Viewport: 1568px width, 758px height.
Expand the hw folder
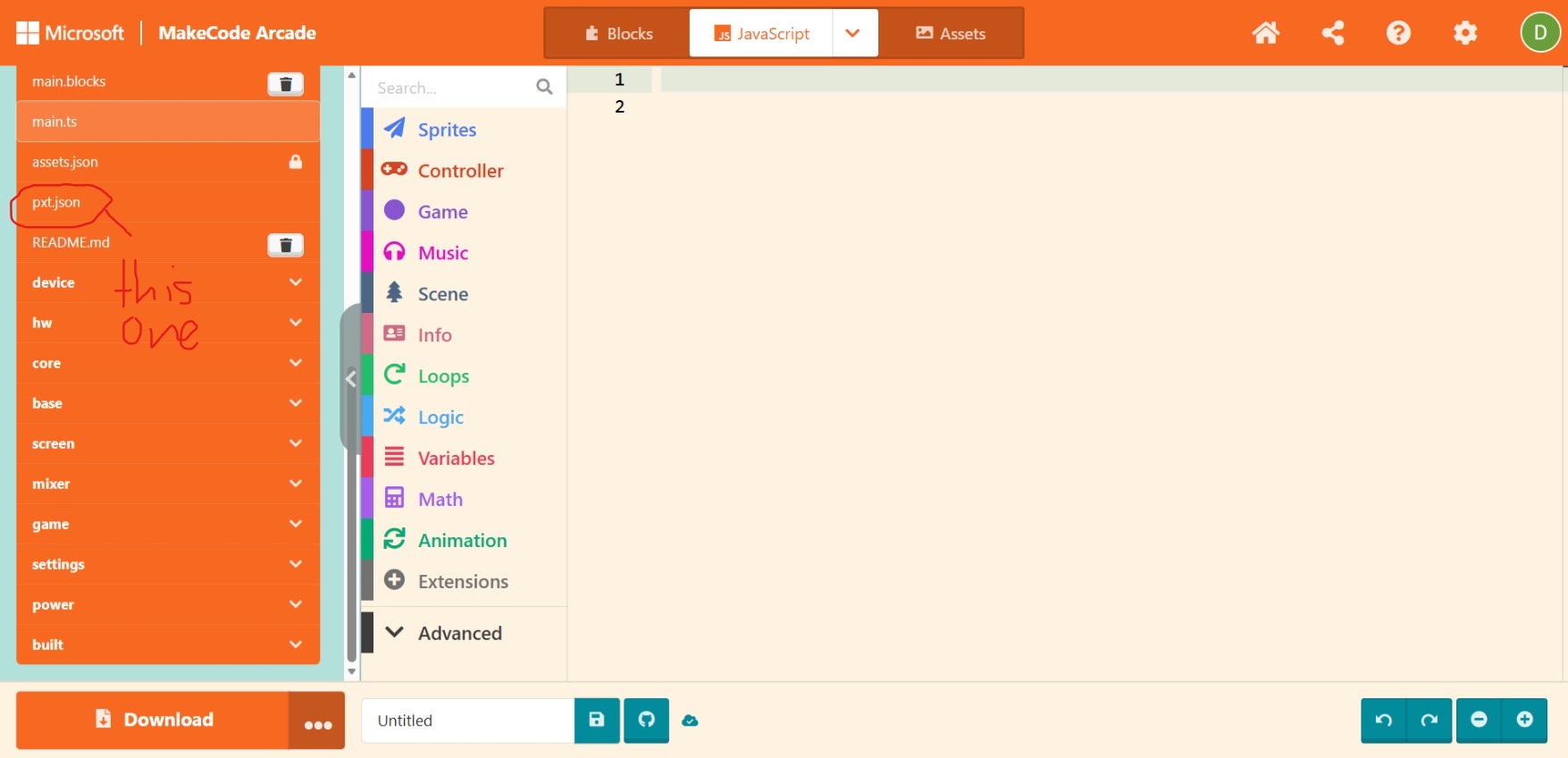point(168,323)
